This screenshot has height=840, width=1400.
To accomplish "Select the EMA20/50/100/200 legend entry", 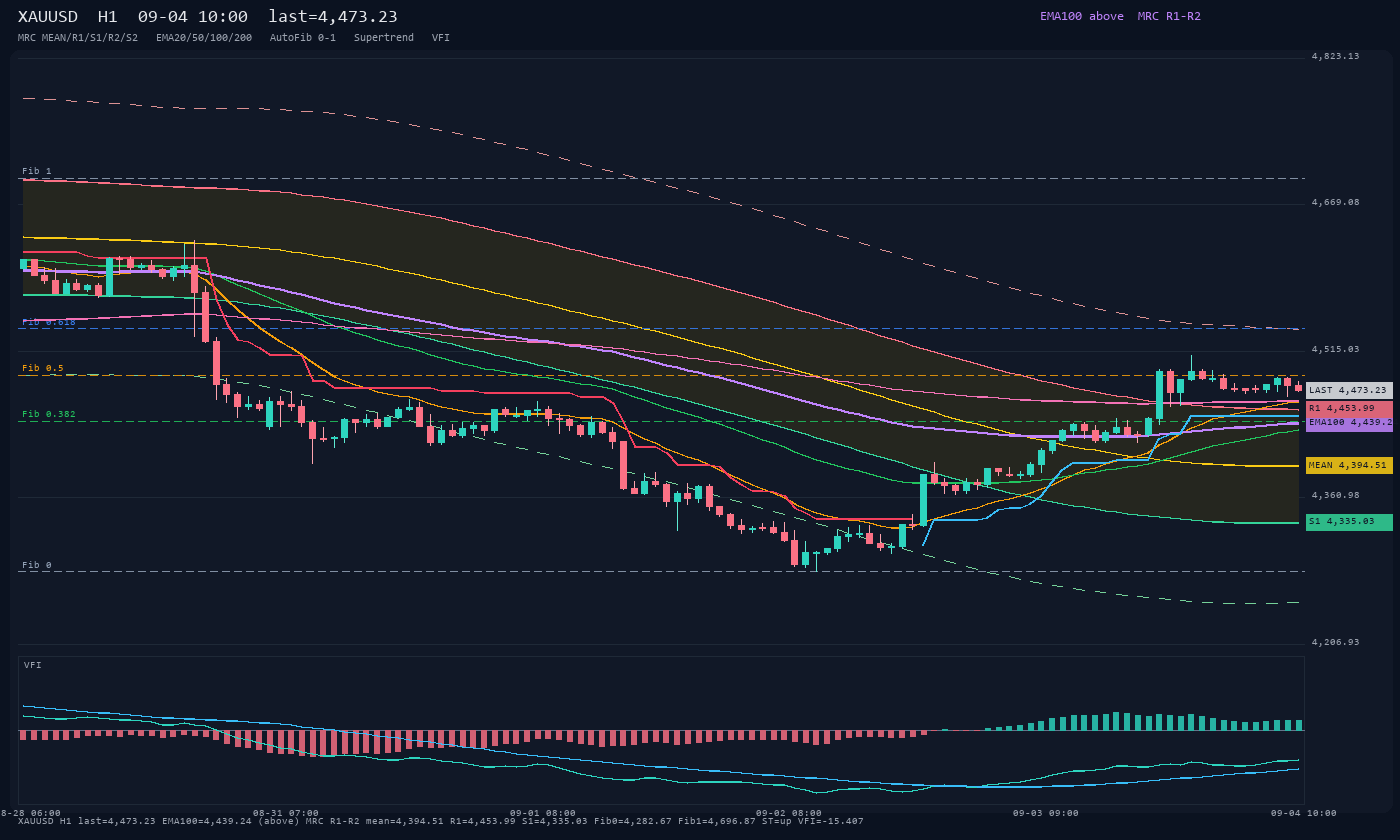I will (x=204, y=38).
